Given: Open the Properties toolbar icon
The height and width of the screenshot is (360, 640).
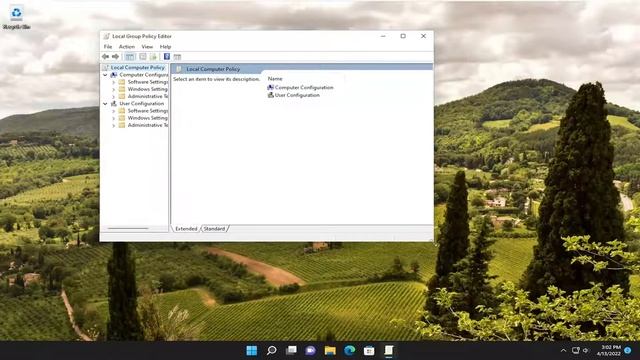Looking at the screenshot, I should click(x=142, y=57).
